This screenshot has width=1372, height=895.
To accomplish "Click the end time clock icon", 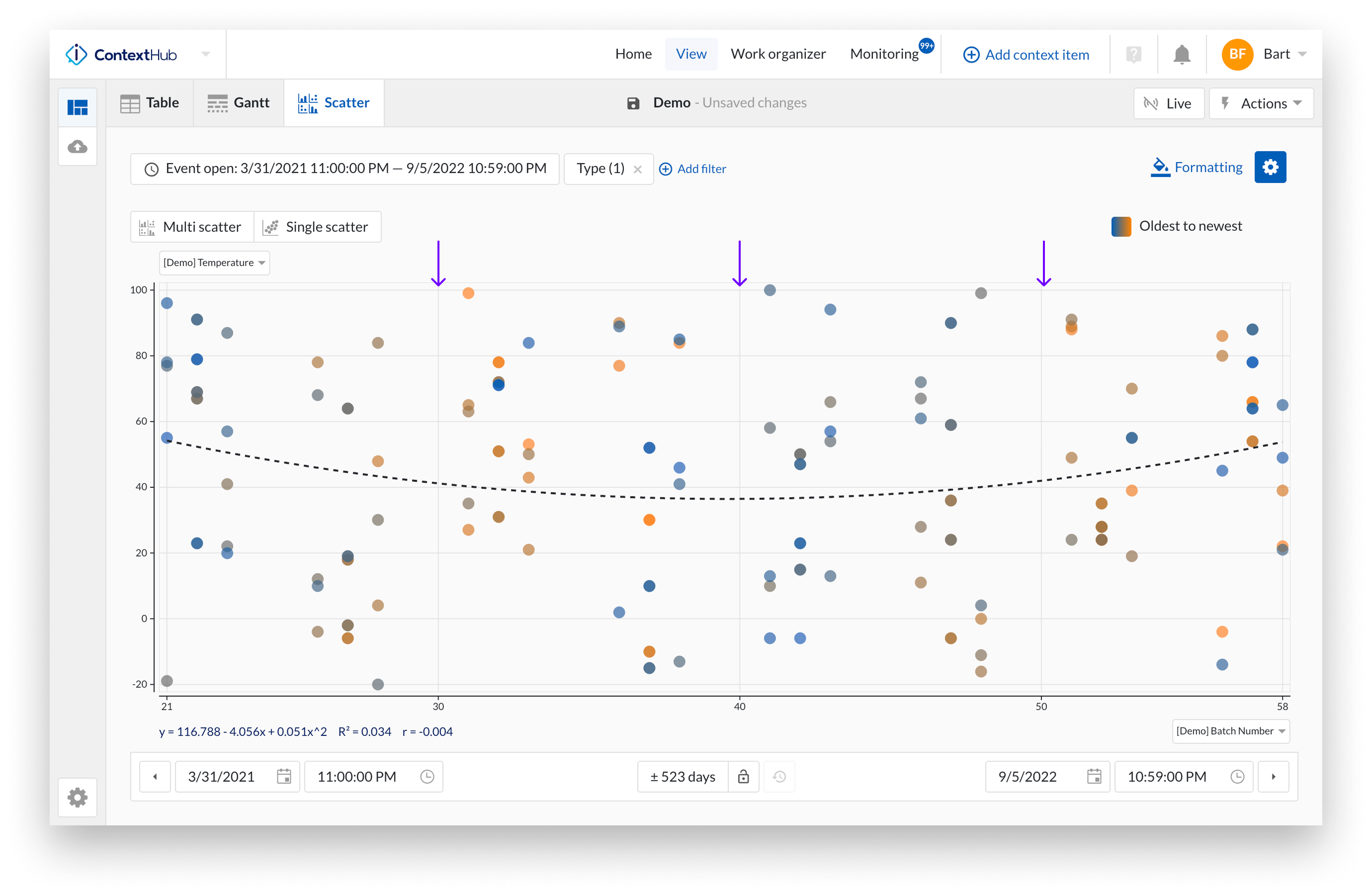I will click(1237, 776).
